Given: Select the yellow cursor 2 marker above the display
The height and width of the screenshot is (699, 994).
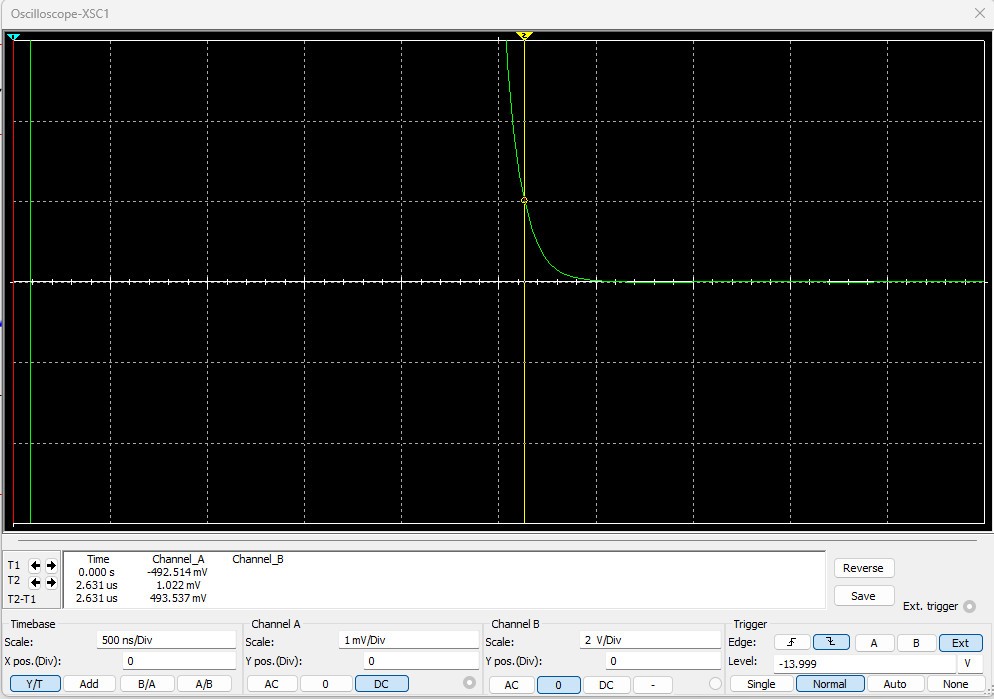Looking at the screenshot, I should (524, 35).
